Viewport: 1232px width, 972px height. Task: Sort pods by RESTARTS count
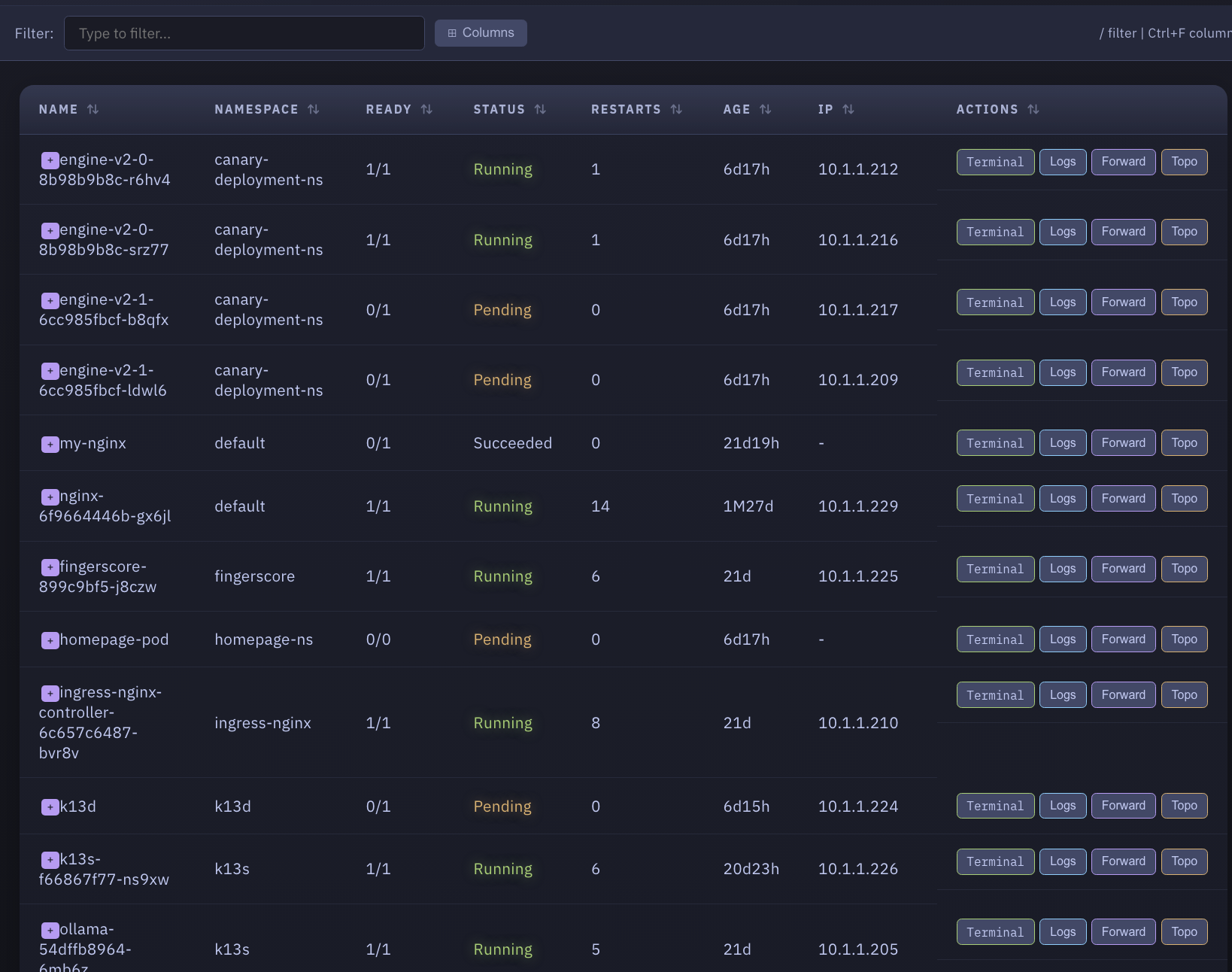pos(676,110)
